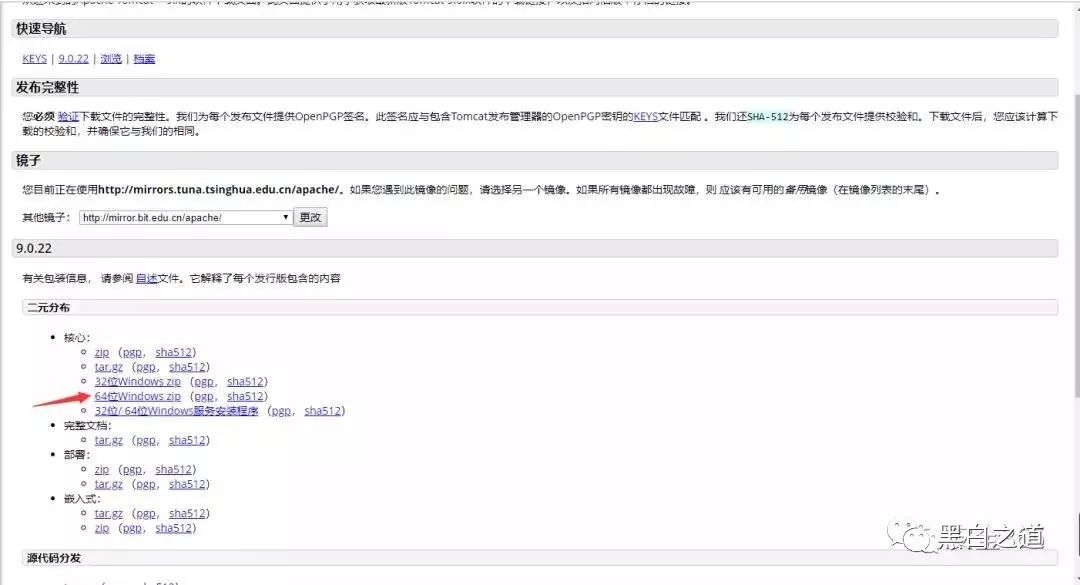1080x585 pixels.
Task: Click the 嵌入式 list label
Action: click(x=82, y=499)
